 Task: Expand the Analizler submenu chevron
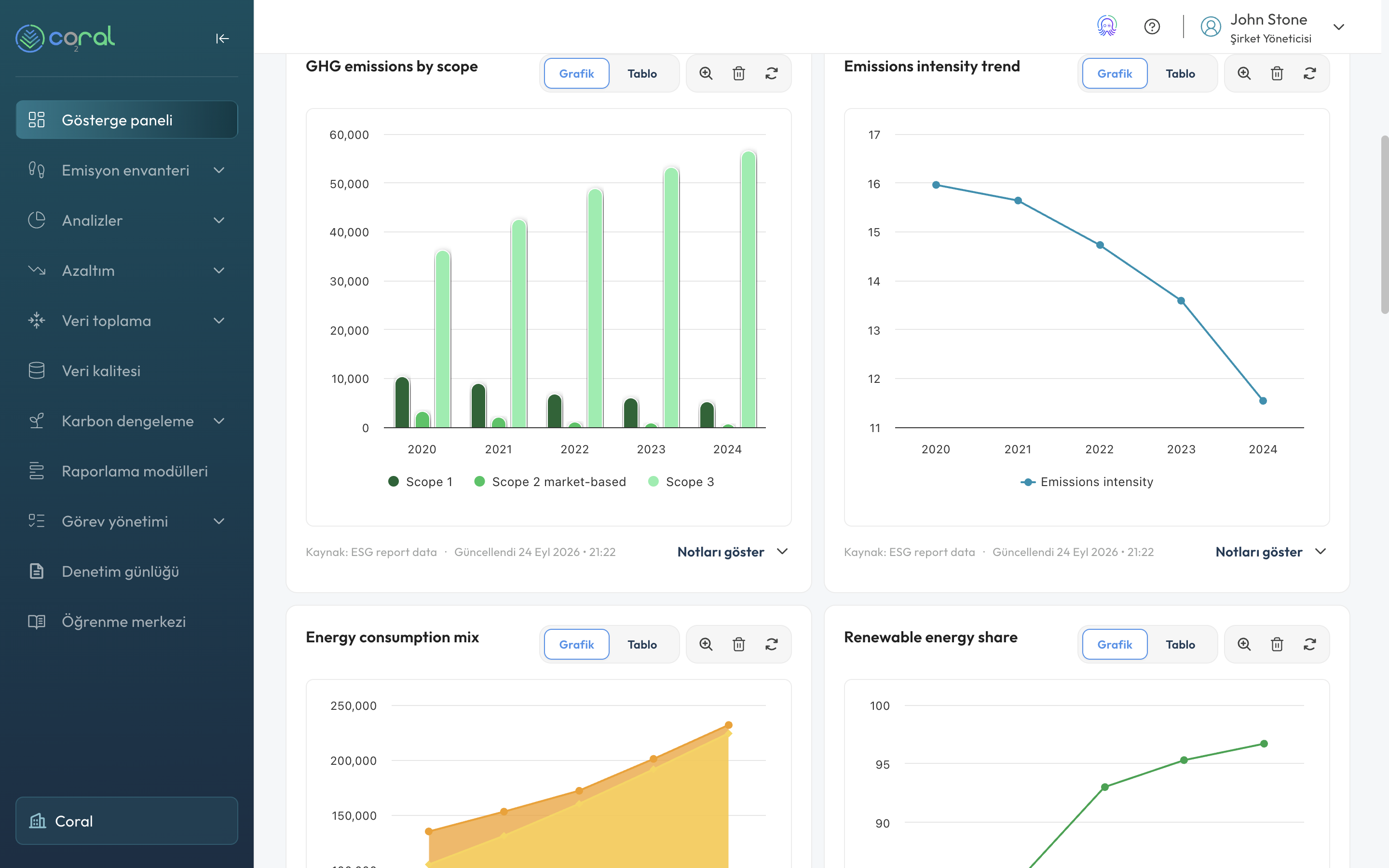tap(218, 220)
